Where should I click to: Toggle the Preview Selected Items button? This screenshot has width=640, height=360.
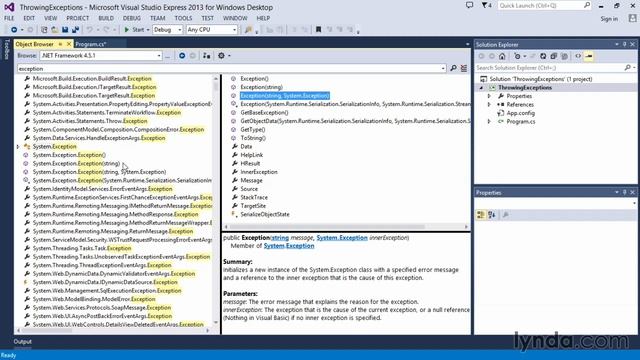(x=589, y=56)
